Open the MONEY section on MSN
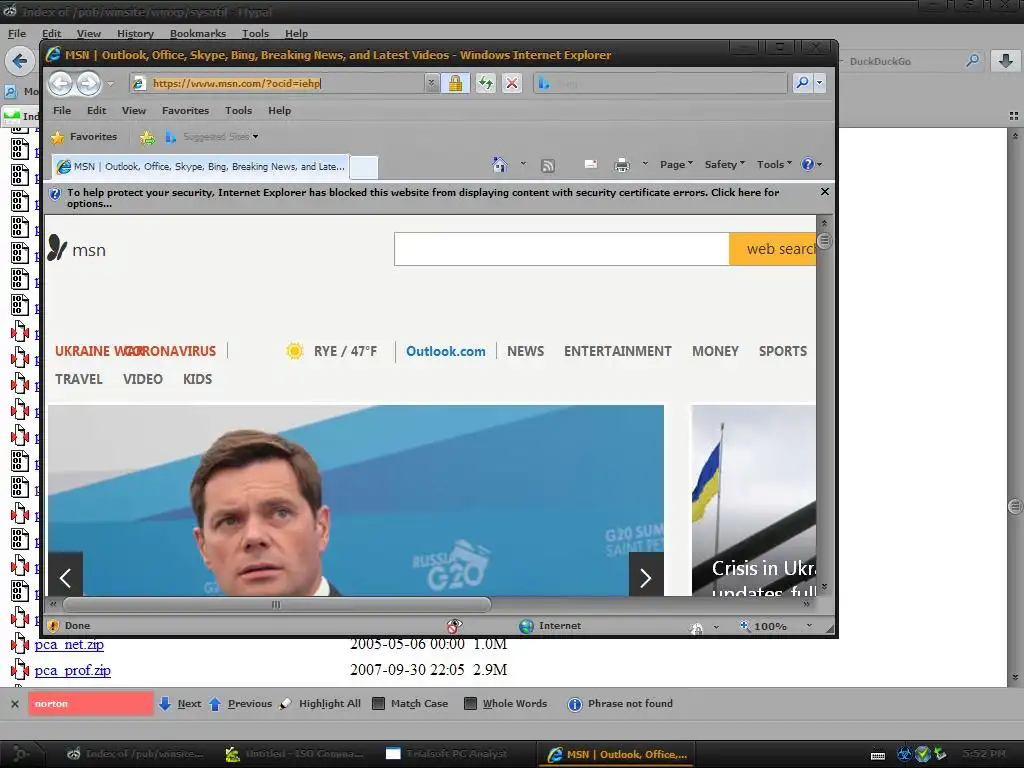The width and height of the screenshot is (1024, 768). (715, 351)
